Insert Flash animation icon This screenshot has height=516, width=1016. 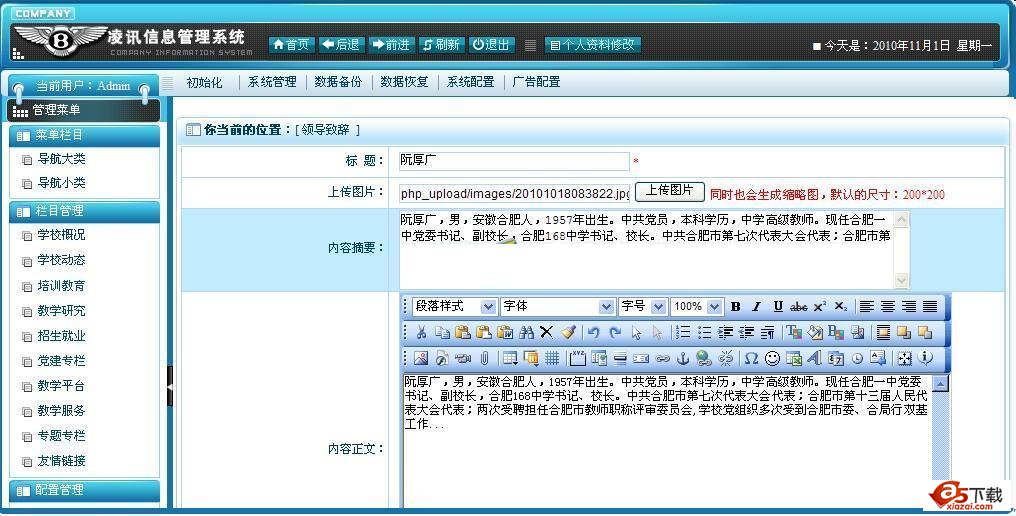(x=442, y=358)
